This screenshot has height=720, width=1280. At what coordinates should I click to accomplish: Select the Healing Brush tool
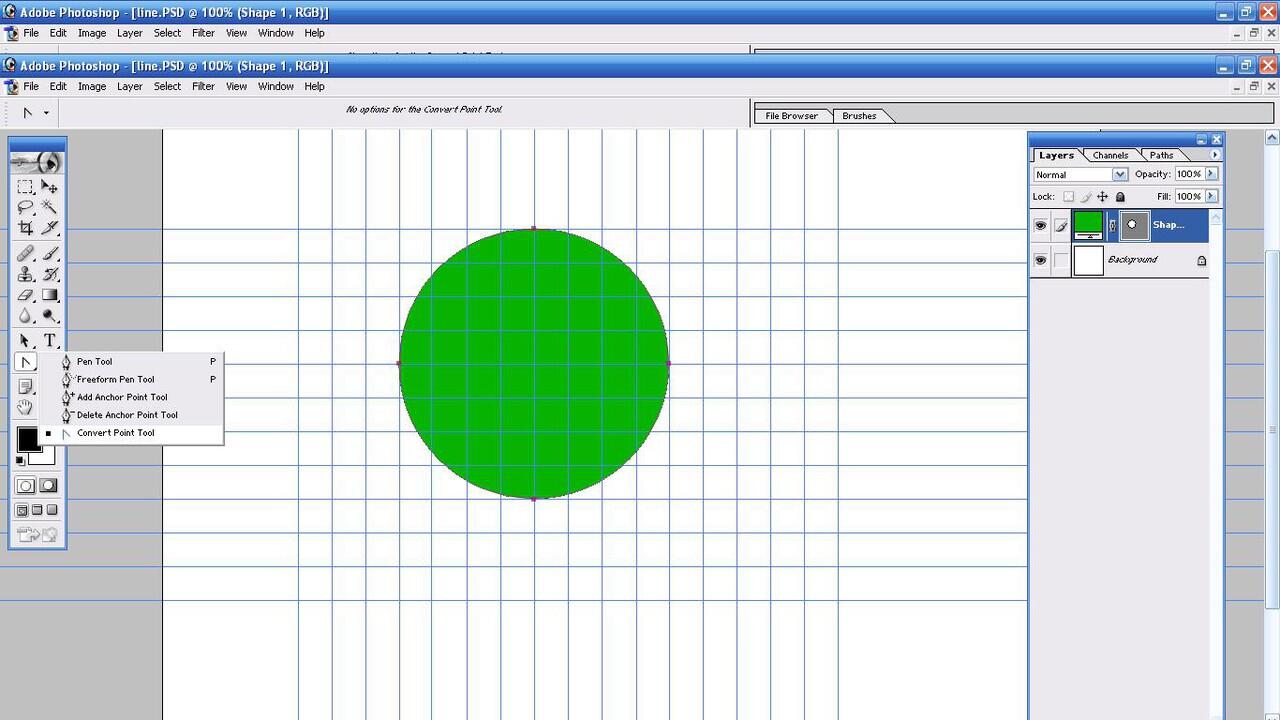coord(26,254)
